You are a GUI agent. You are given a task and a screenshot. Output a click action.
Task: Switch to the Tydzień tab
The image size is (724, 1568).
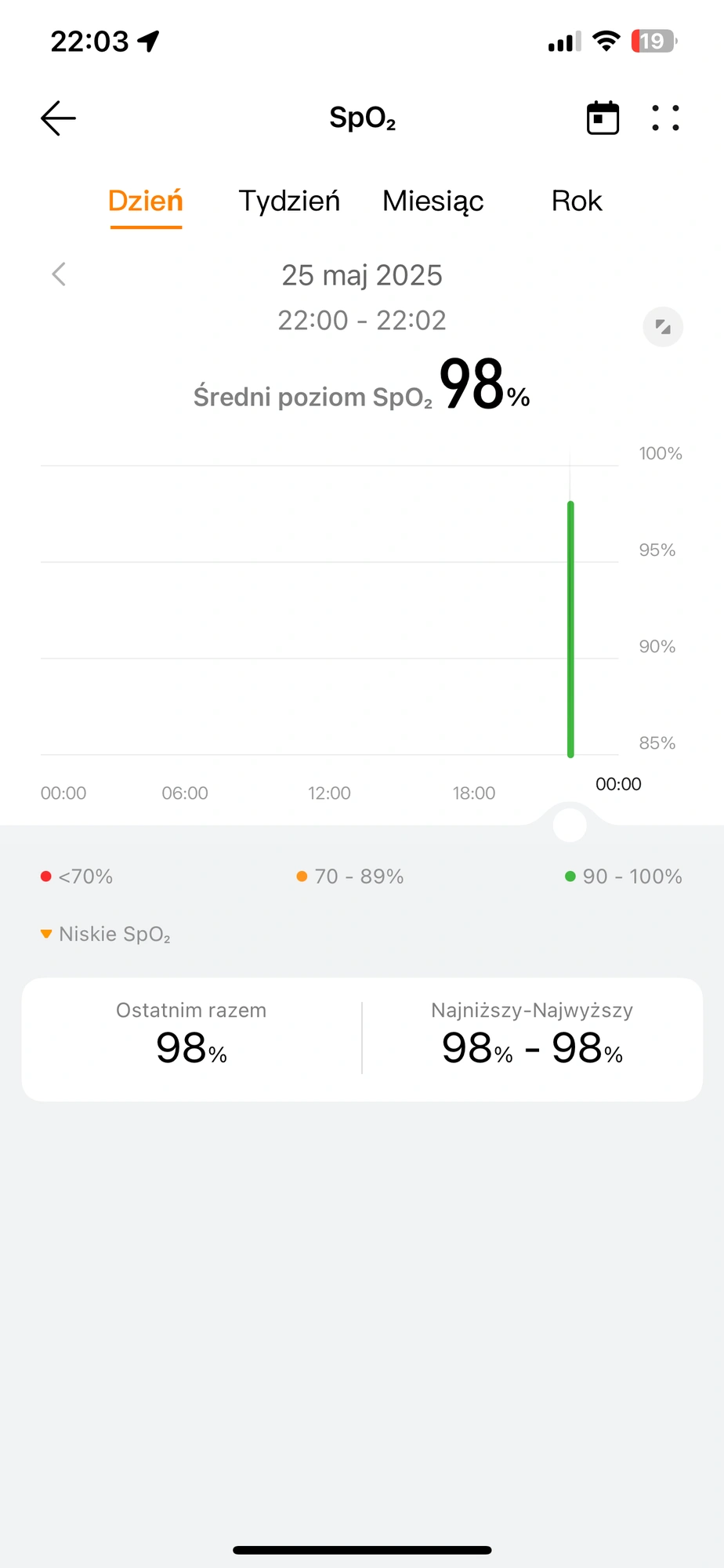289,201
